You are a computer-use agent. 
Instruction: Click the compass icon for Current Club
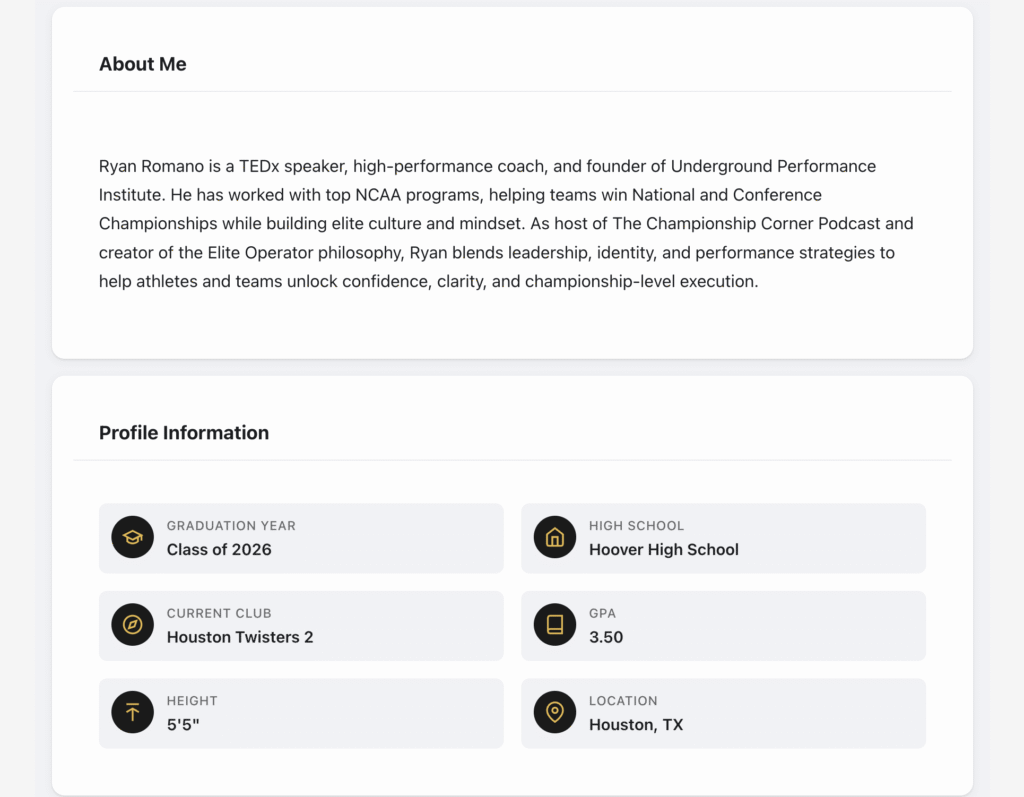(132, 625)
